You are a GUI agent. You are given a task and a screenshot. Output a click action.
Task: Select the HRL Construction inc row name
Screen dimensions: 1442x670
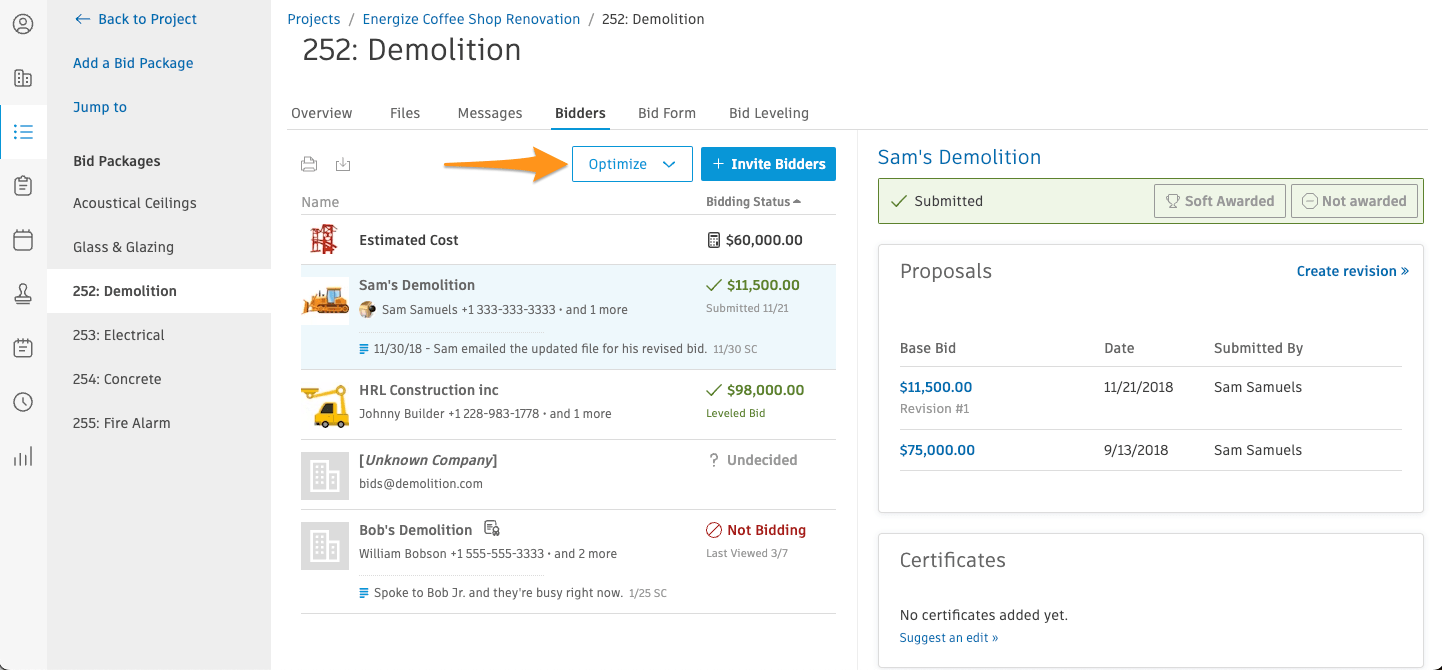click(429, 390)
